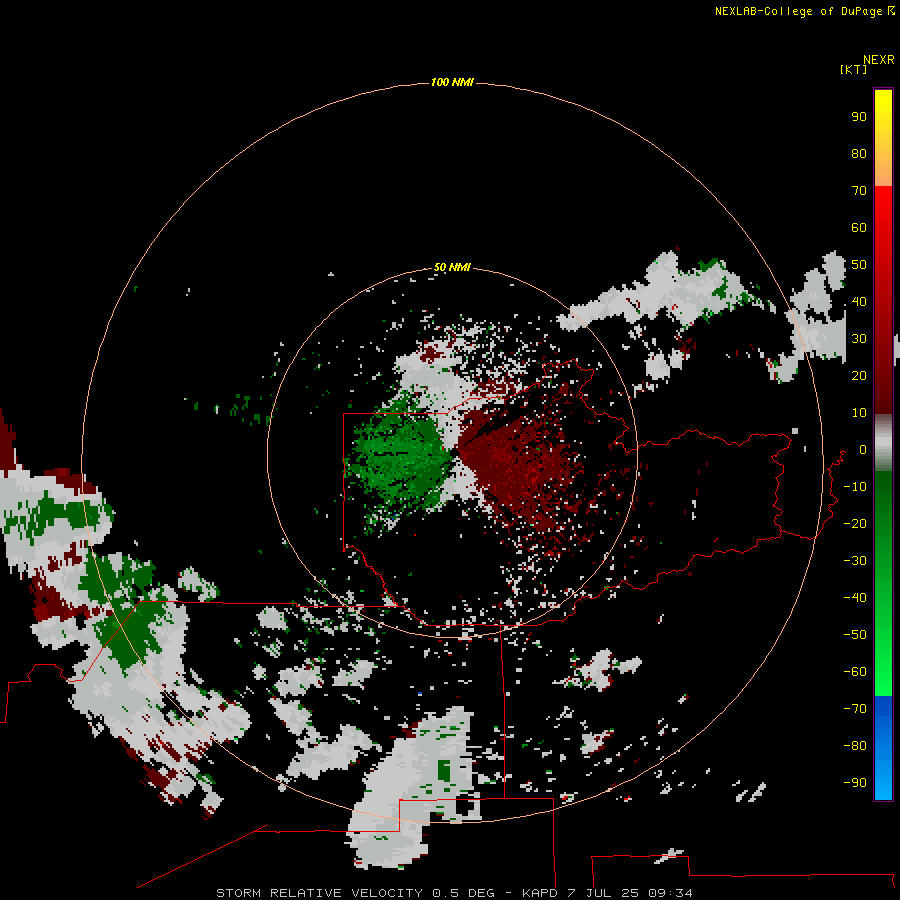Click the -50 value on the velocity scale
The height and width of the screenshot is (900, 900).
pyautogui.click(x=855, y=635)
